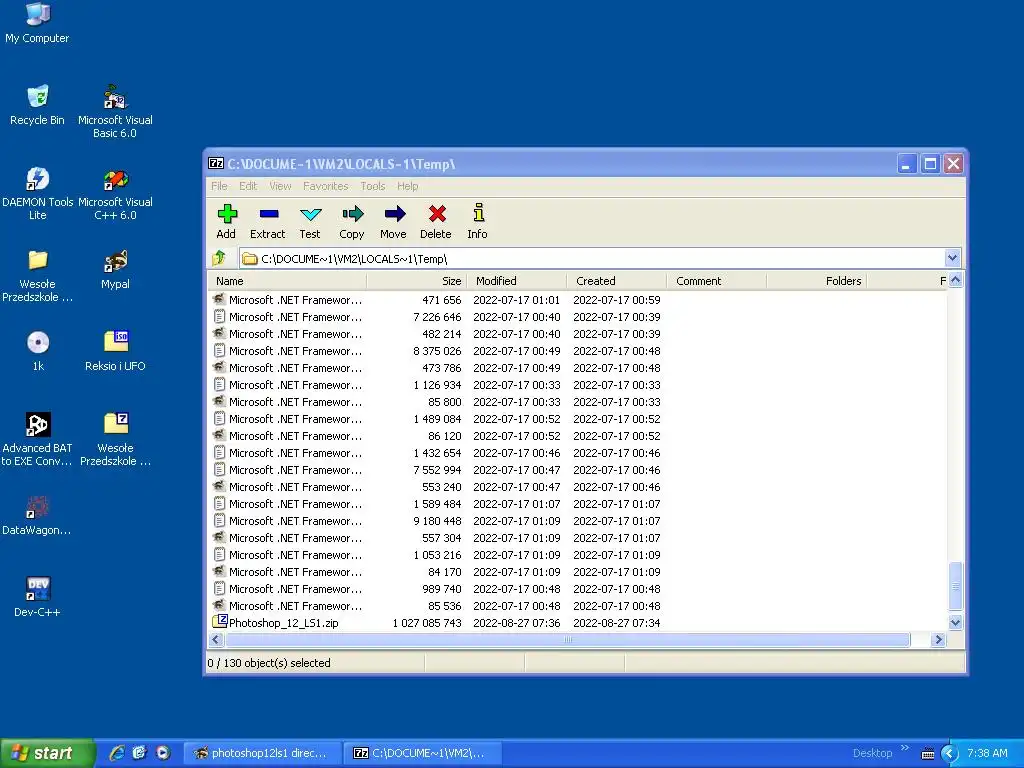The image size is (1024, 768).
Task: Select DAEMON Tools Lite desktop icon
Action: [x=37, y=193]
